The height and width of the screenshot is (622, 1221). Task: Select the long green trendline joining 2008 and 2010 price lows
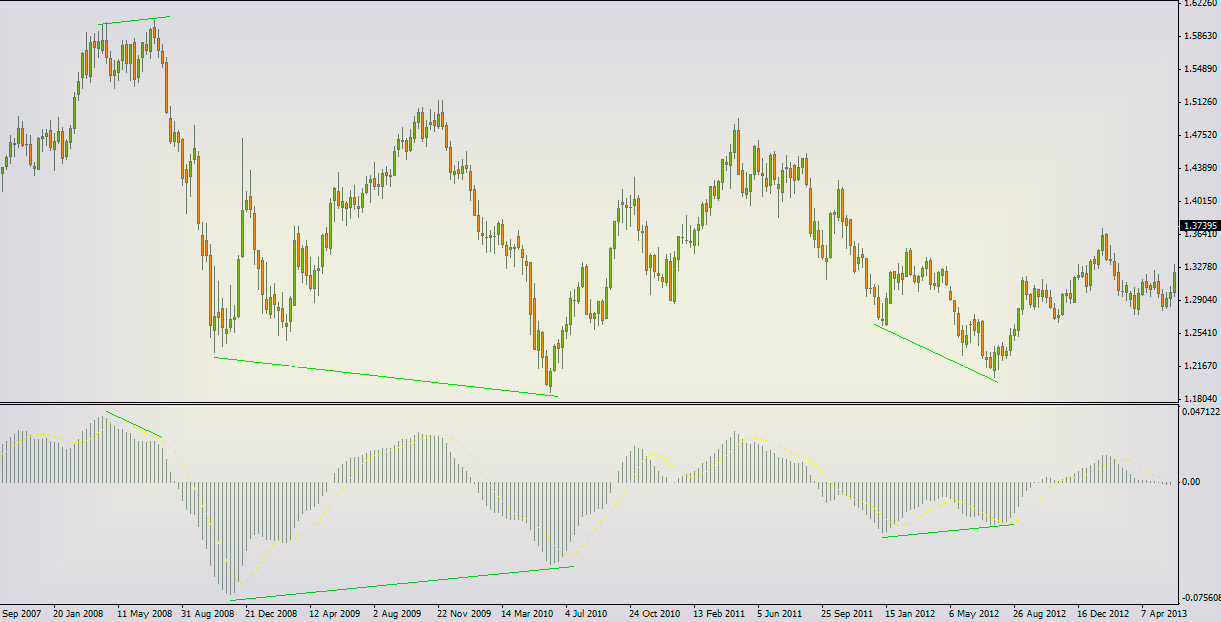coord(386,377)
